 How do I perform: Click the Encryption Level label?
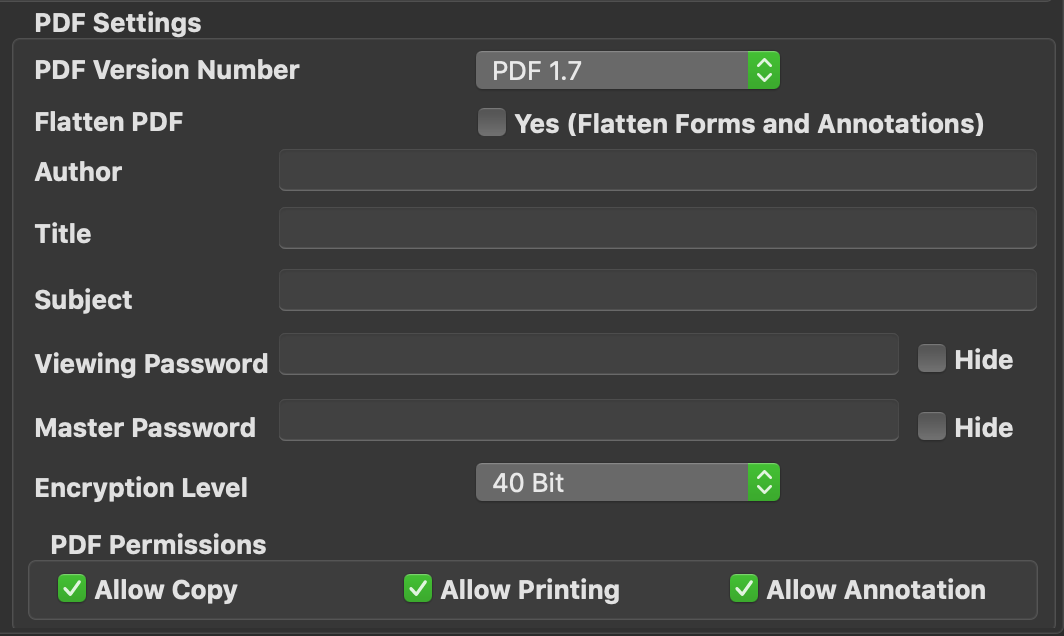pos(141,488)
